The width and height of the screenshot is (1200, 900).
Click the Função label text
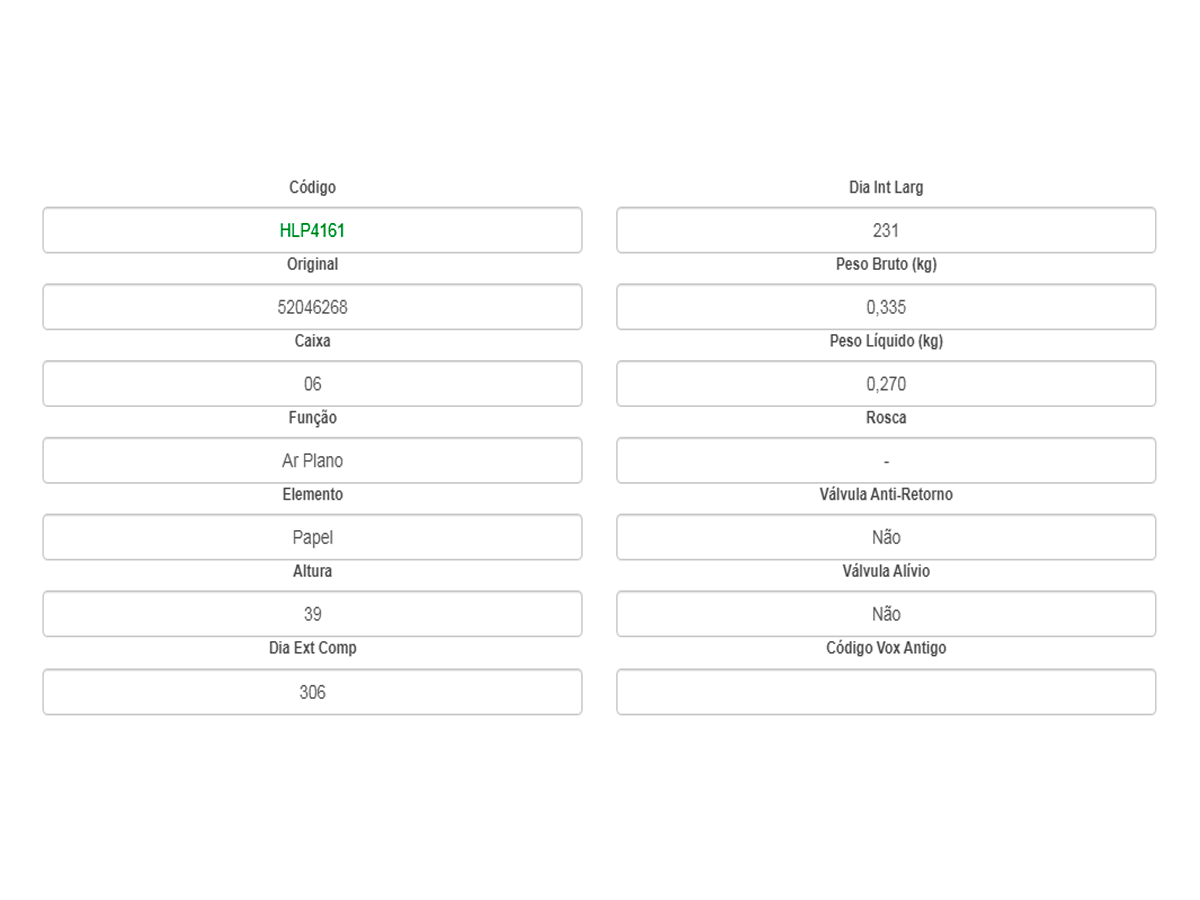312,418
